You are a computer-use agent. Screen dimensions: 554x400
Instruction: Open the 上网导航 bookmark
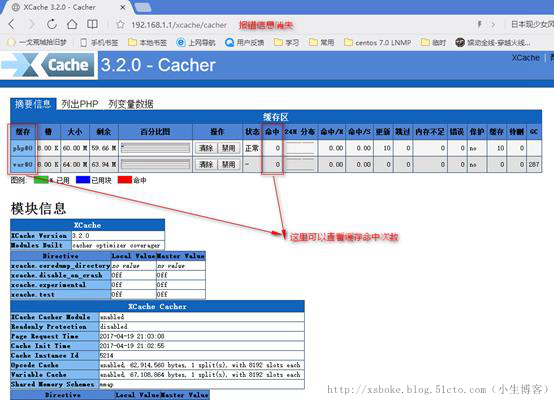(x=196, y=42)
